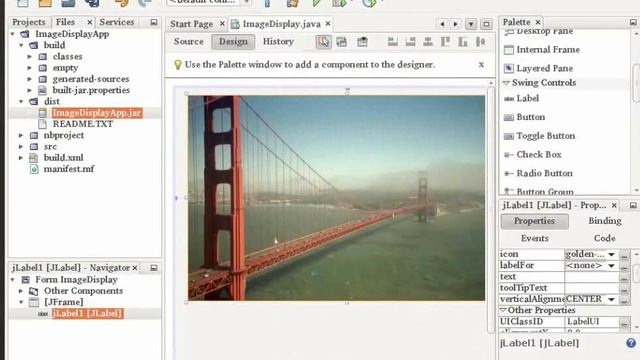The width and height of the screenshot is (640, 360).
Task: Select README.TXT in dist folder
Action: (82, 124)
